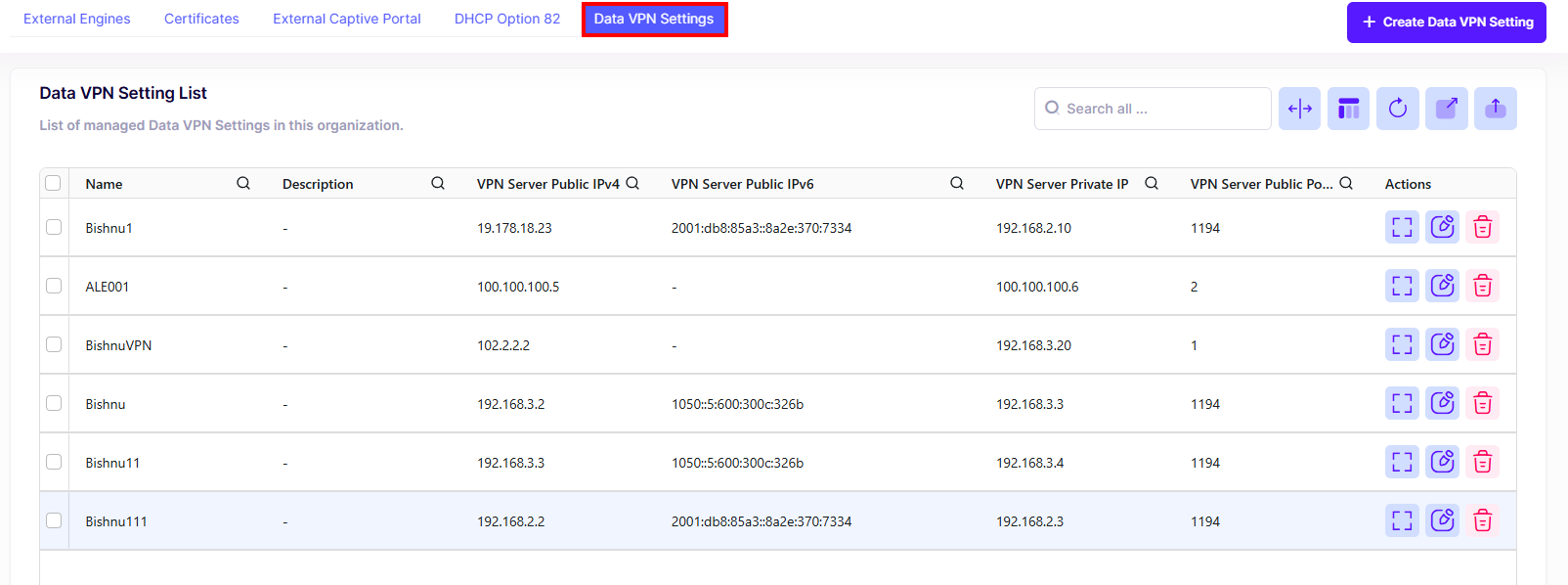Open the column chooser table icon
Image resolution: width=1568 pixels, height=585 pixels.
coord(1349,109)
